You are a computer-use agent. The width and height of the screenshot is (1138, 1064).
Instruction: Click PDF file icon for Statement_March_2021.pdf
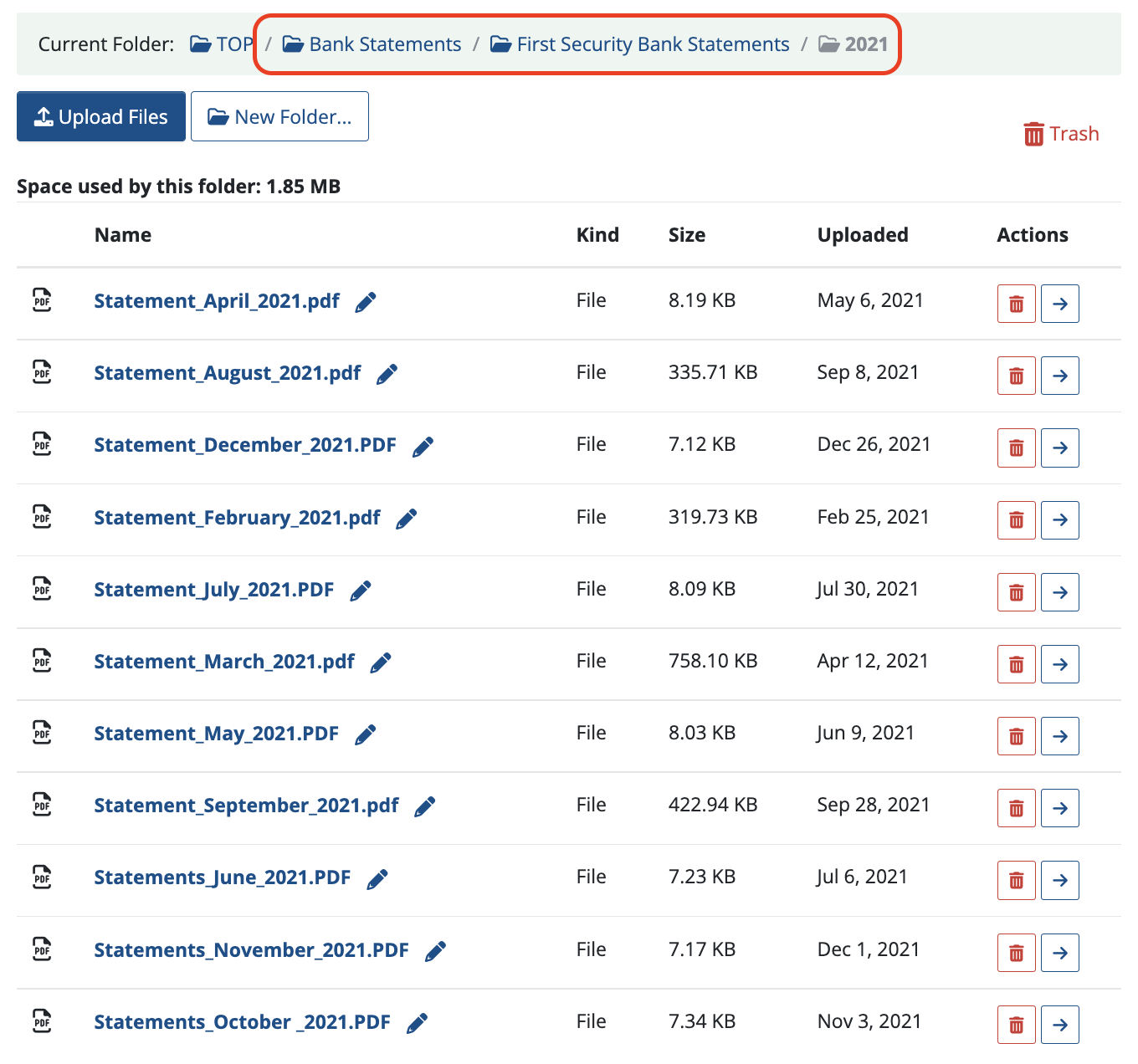pos(42,660)
